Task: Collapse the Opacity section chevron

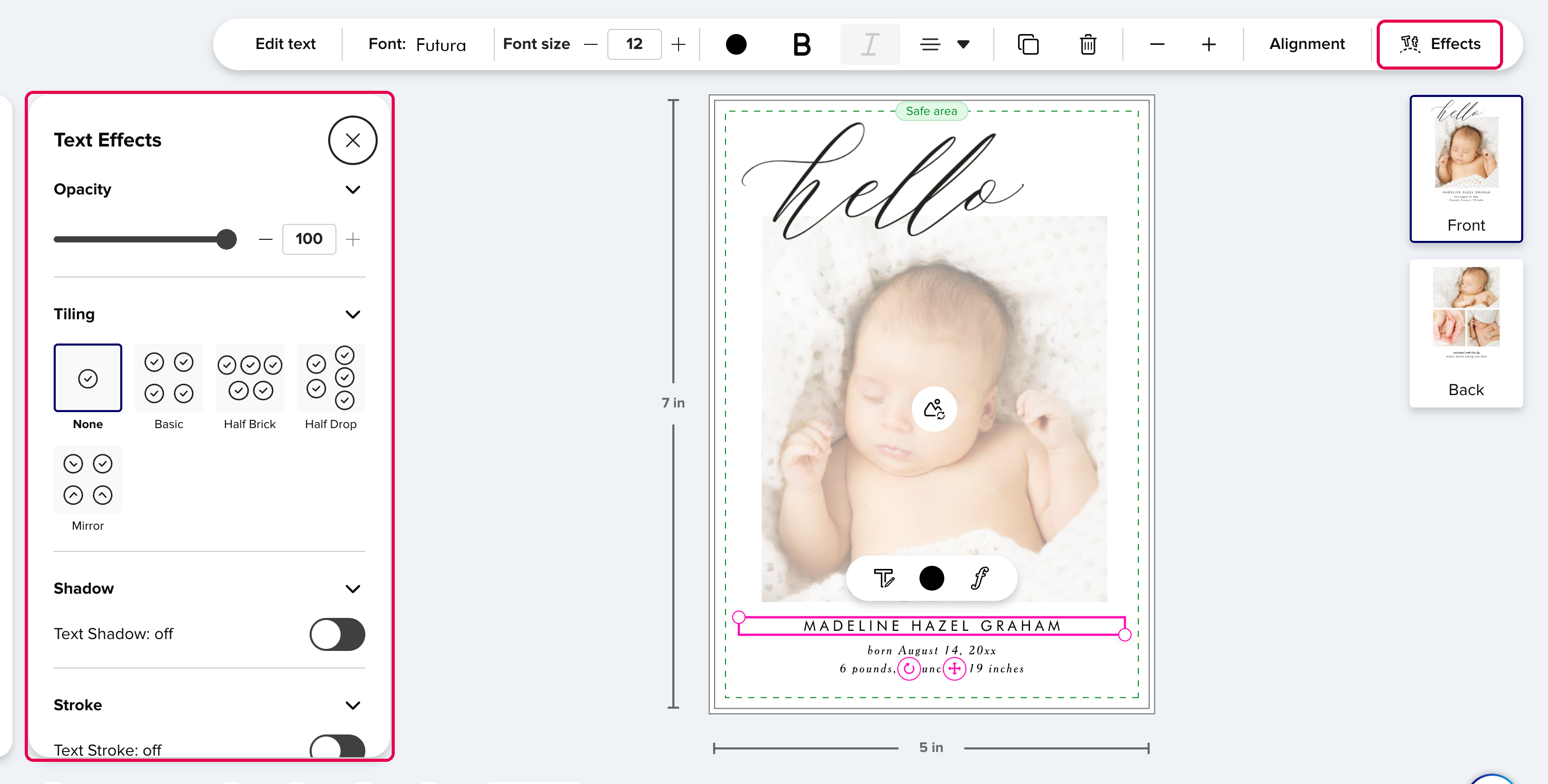Action: tap(353, 190)
